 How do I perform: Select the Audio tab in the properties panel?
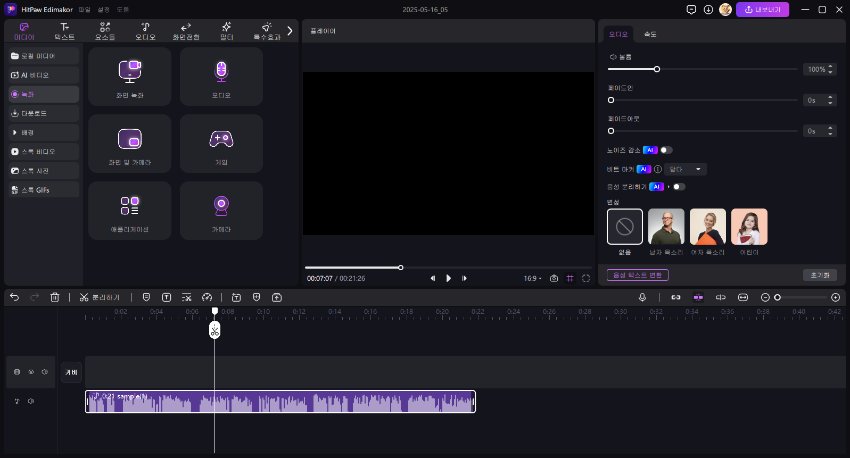click(618, 34)
